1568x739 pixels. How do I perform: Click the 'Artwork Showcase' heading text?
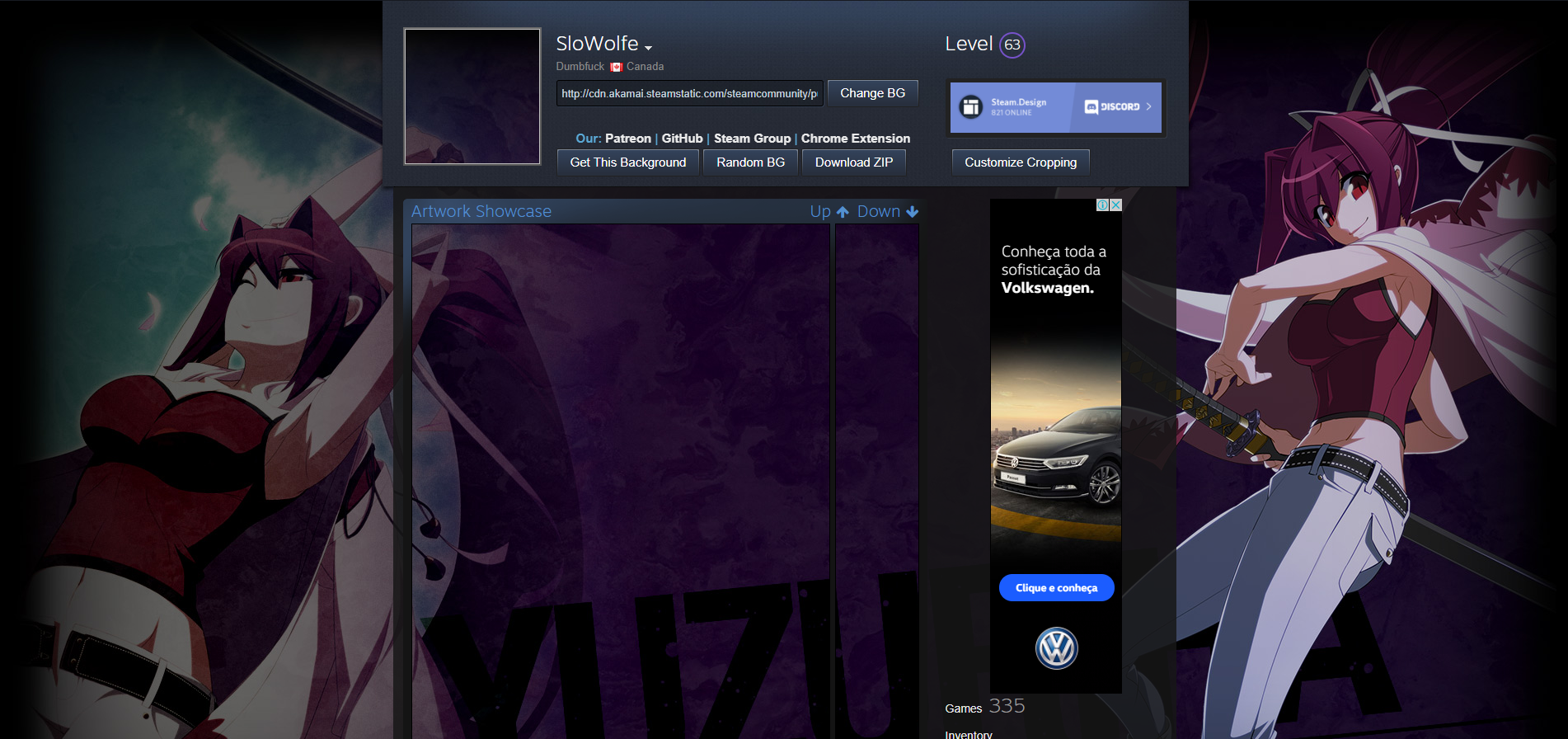click(481, 212)
